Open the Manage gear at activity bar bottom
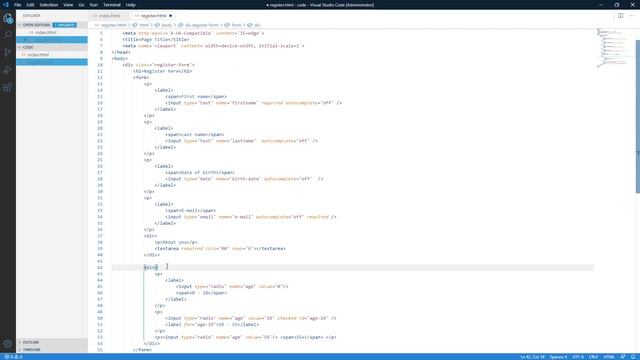Screen dimensions: 640x360 (8, 344)
